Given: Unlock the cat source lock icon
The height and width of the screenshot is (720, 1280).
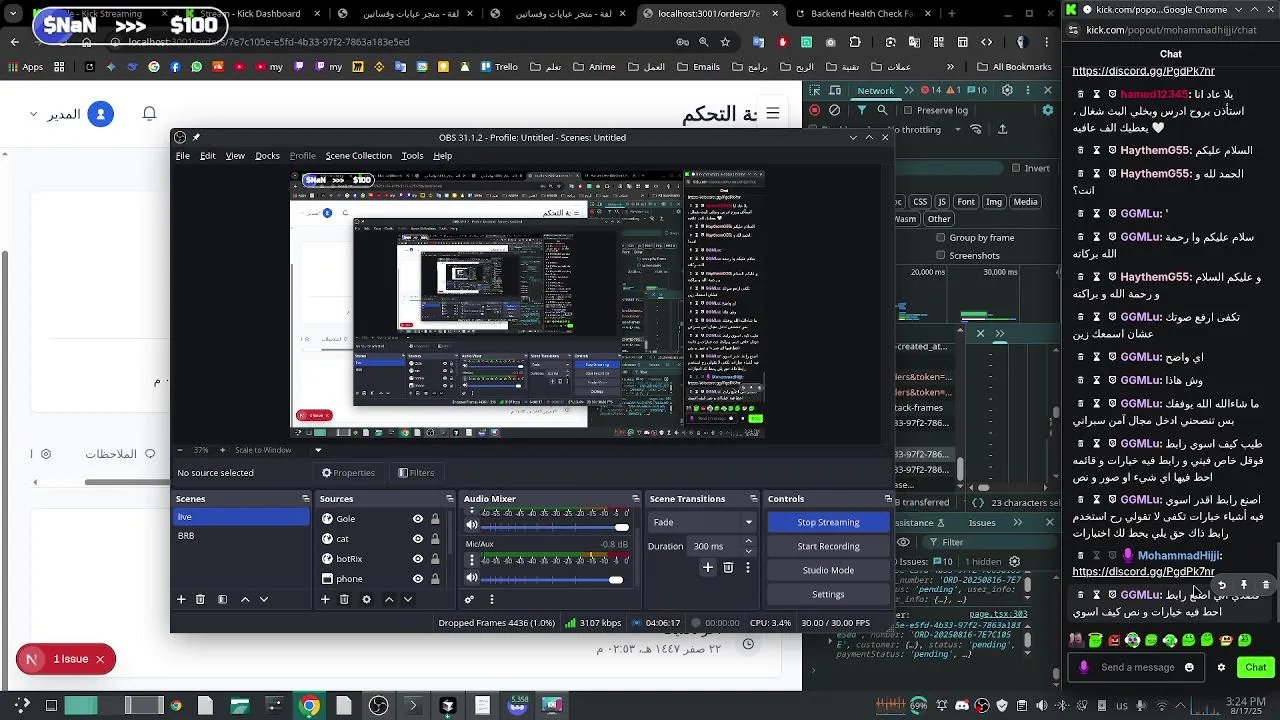Looking at the screenshot, I should (x=435, y=539).
